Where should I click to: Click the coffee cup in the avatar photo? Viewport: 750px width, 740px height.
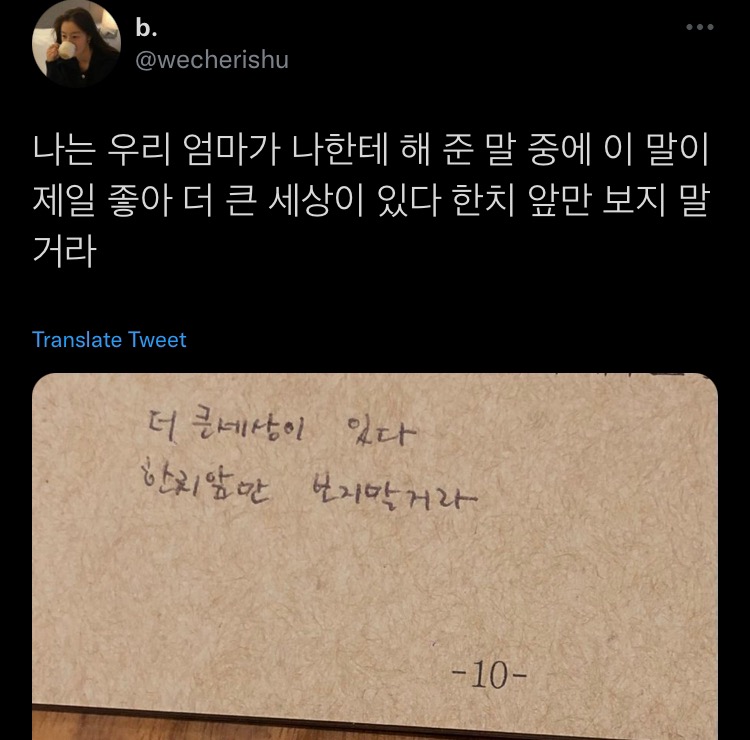point(66,49)
